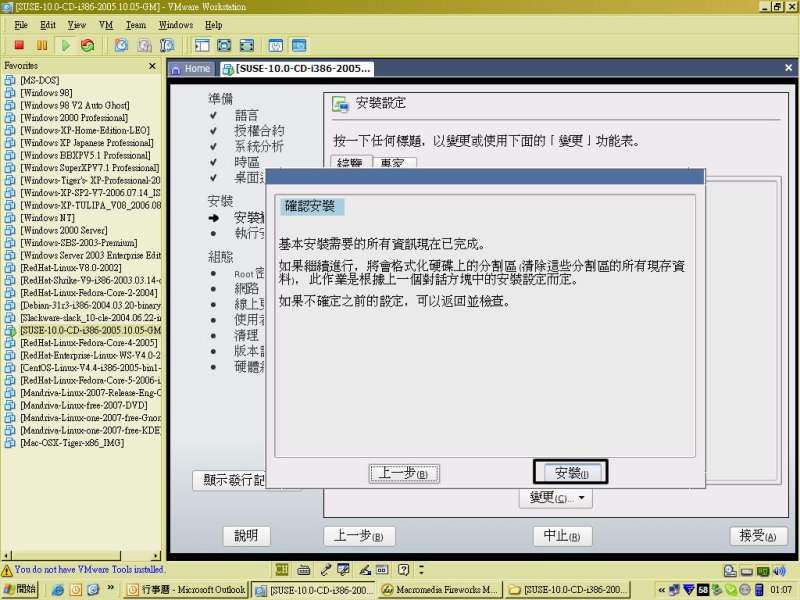Open the Windows Start button
The image size is (800, 600).
point(20,589)
